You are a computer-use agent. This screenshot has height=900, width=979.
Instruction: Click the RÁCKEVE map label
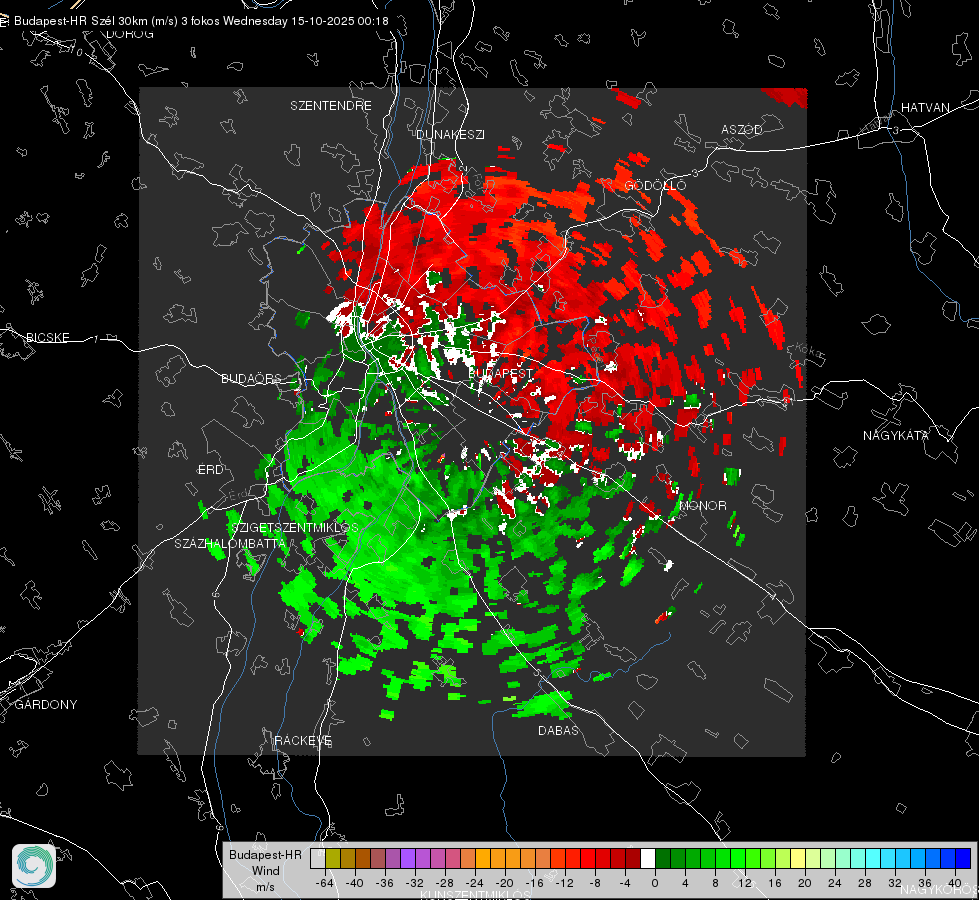pos(303,741)
